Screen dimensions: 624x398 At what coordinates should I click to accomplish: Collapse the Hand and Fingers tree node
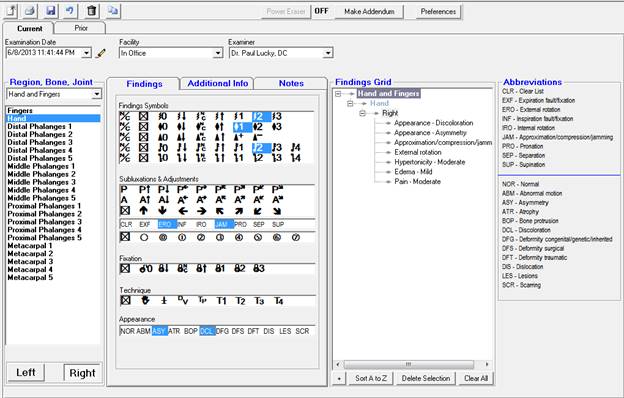(x=338, y=94)
